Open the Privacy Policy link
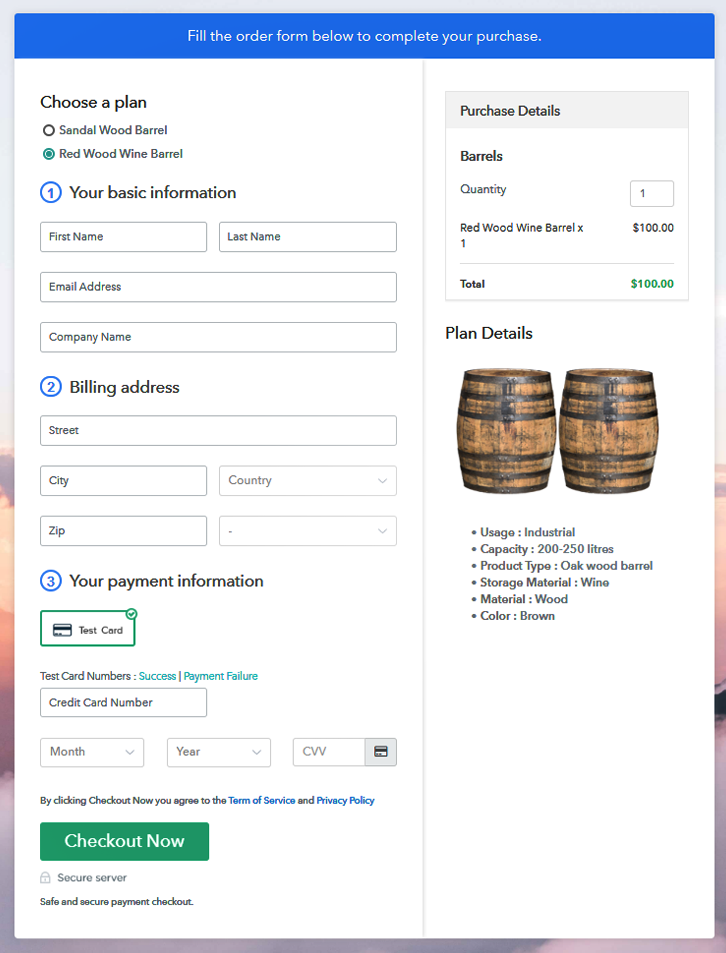The width and height of the screenshot is (726, 953). coord(345,801)
